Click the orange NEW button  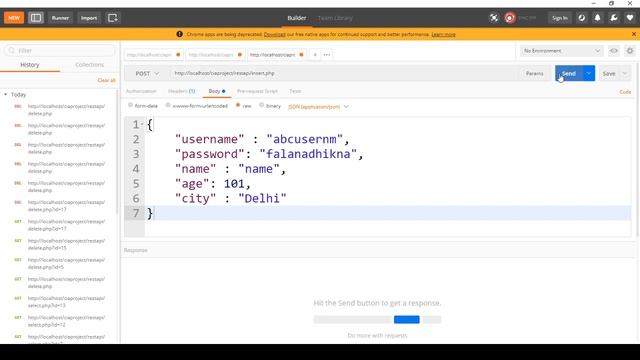click(14, 18)
